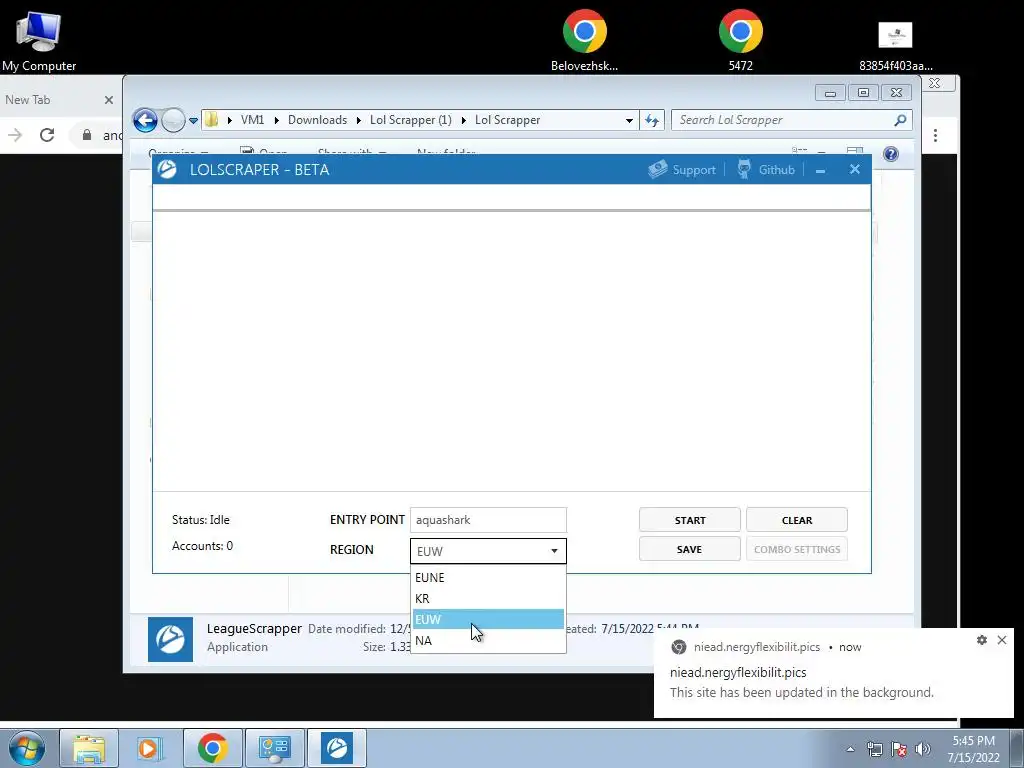This screenshot has width=1024, height=768.
Task: Click the network tray icon
Action: pos(874,749)
